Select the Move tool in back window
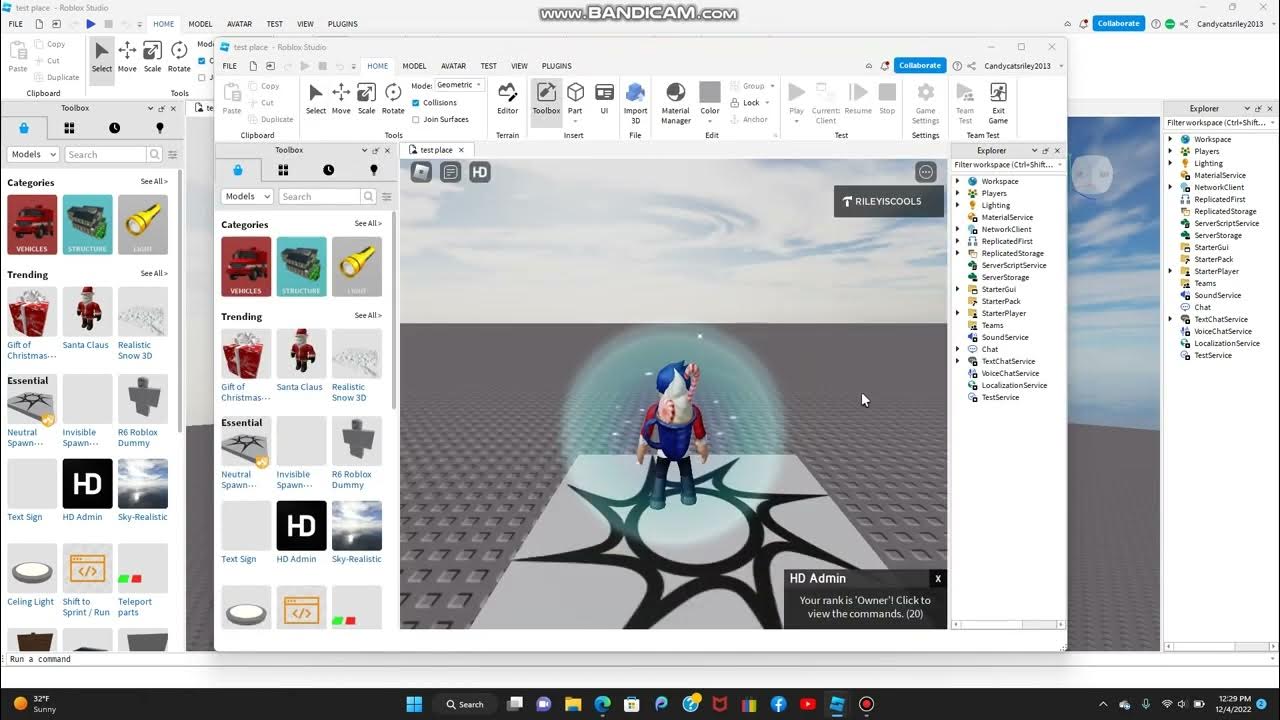The height and width of the screenshot is (720, 1280). tap(127, 56)
